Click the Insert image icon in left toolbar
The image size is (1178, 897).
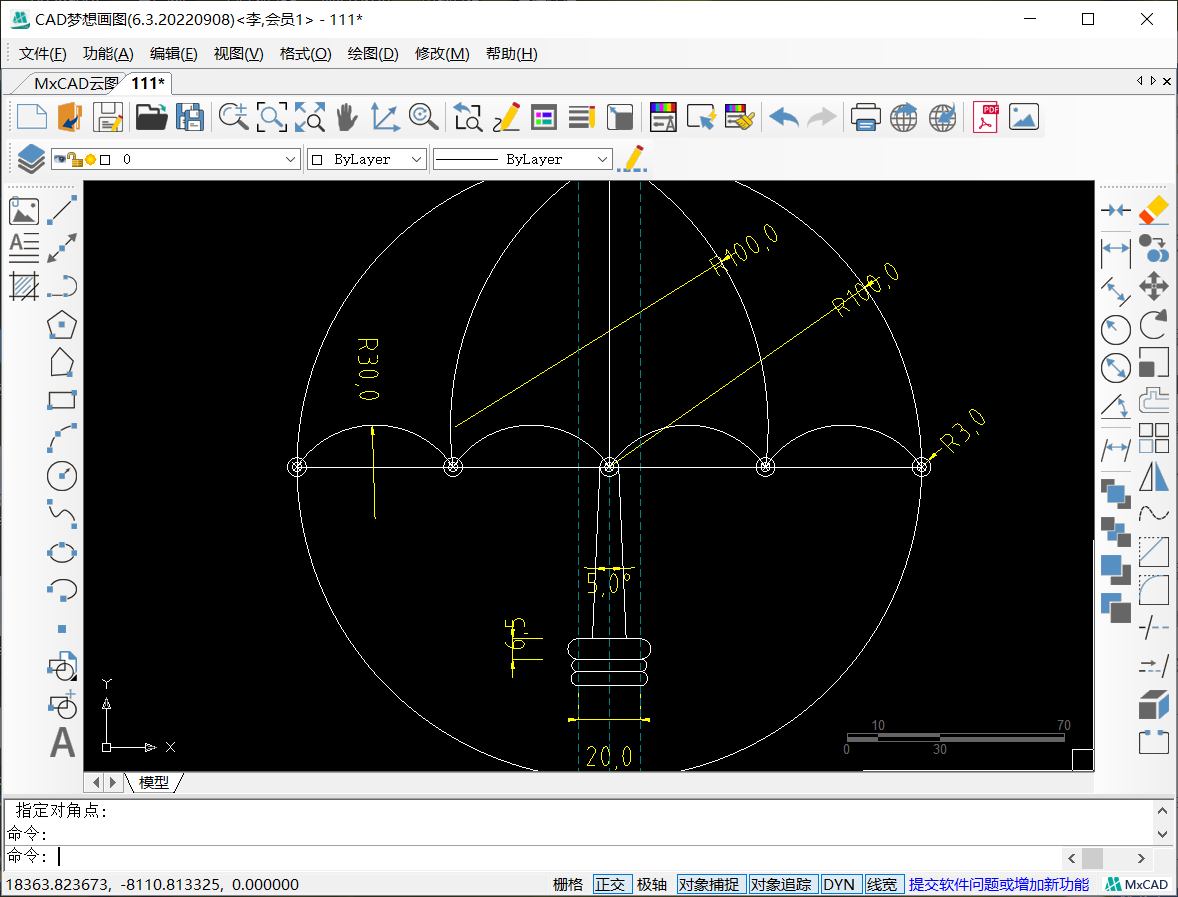point(24,211)
